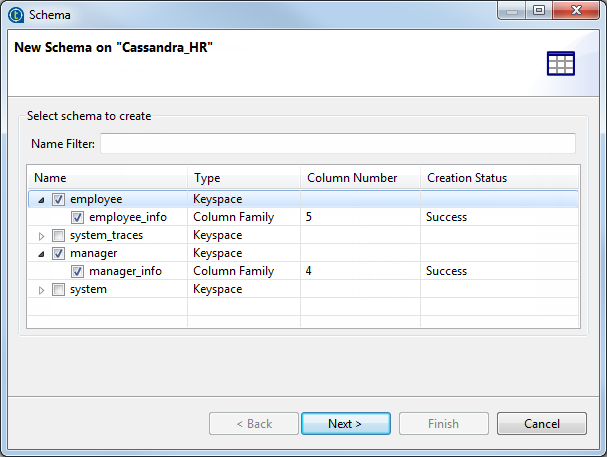
Task: Expand the system_traces keyspace node
Action: click(41, 235)
